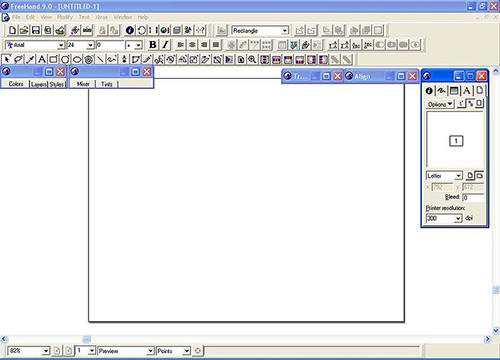500x360 pixels.
Task: Click the Open file folder icon
Action: pyautogui.click(x=24, y=30)
